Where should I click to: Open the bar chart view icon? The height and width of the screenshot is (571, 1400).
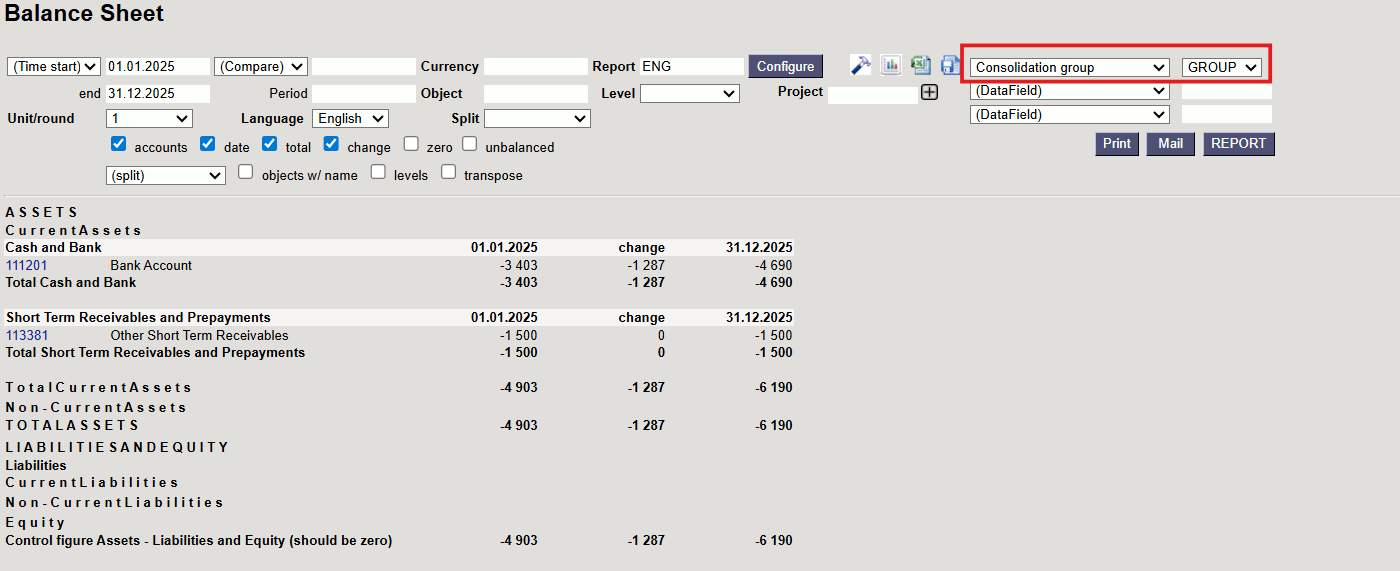pyautogui.click(x=891, y=65)
